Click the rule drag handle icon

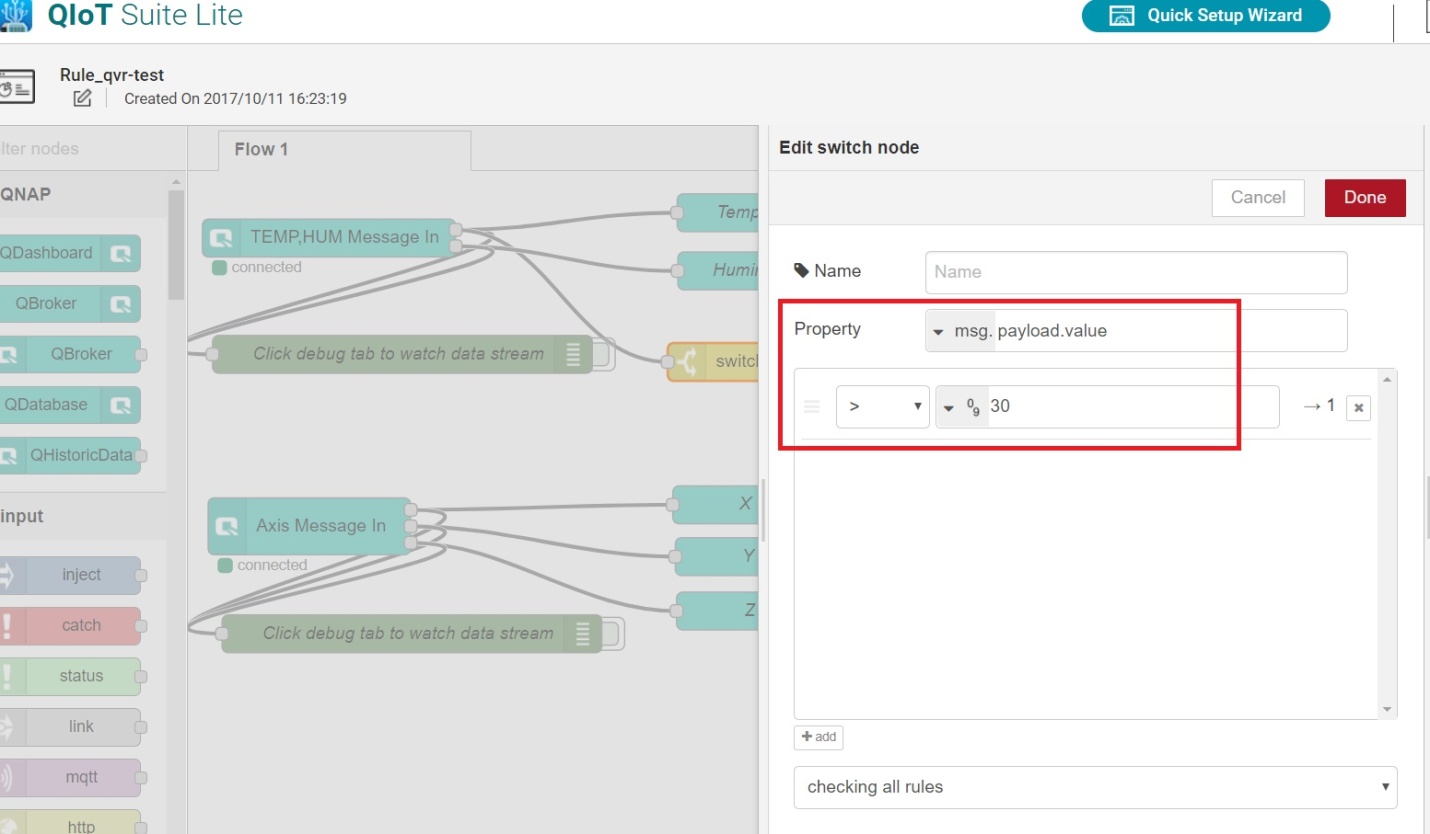point(812,407)
